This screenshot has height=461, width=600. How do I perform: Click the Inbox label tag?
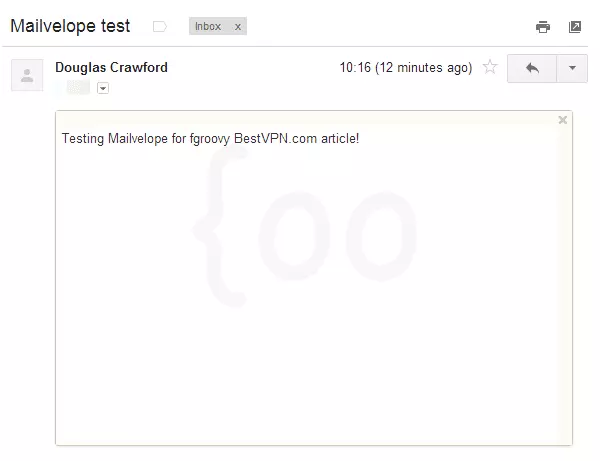pyautogui.click(x=209, y=27)
